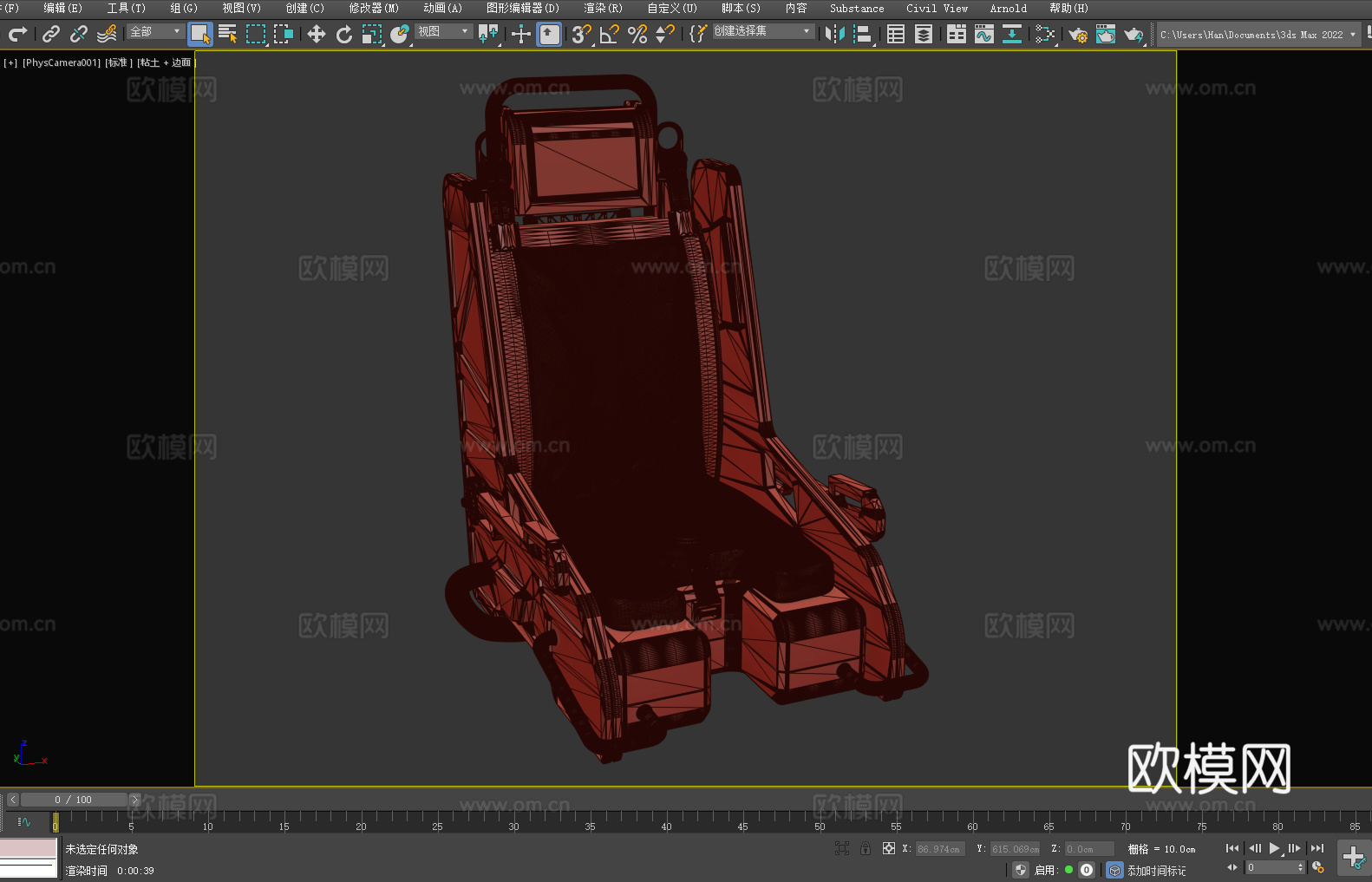Click Edit Named Selection Sets icon
The width and height of the screenshot is (1372, 882).
[698, 34]
